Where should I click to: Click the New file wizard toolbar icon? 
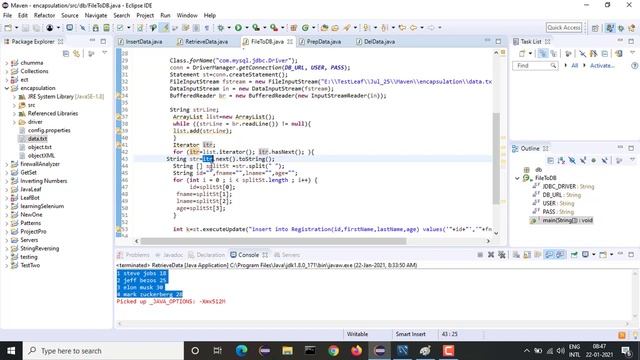click(8, 28)
